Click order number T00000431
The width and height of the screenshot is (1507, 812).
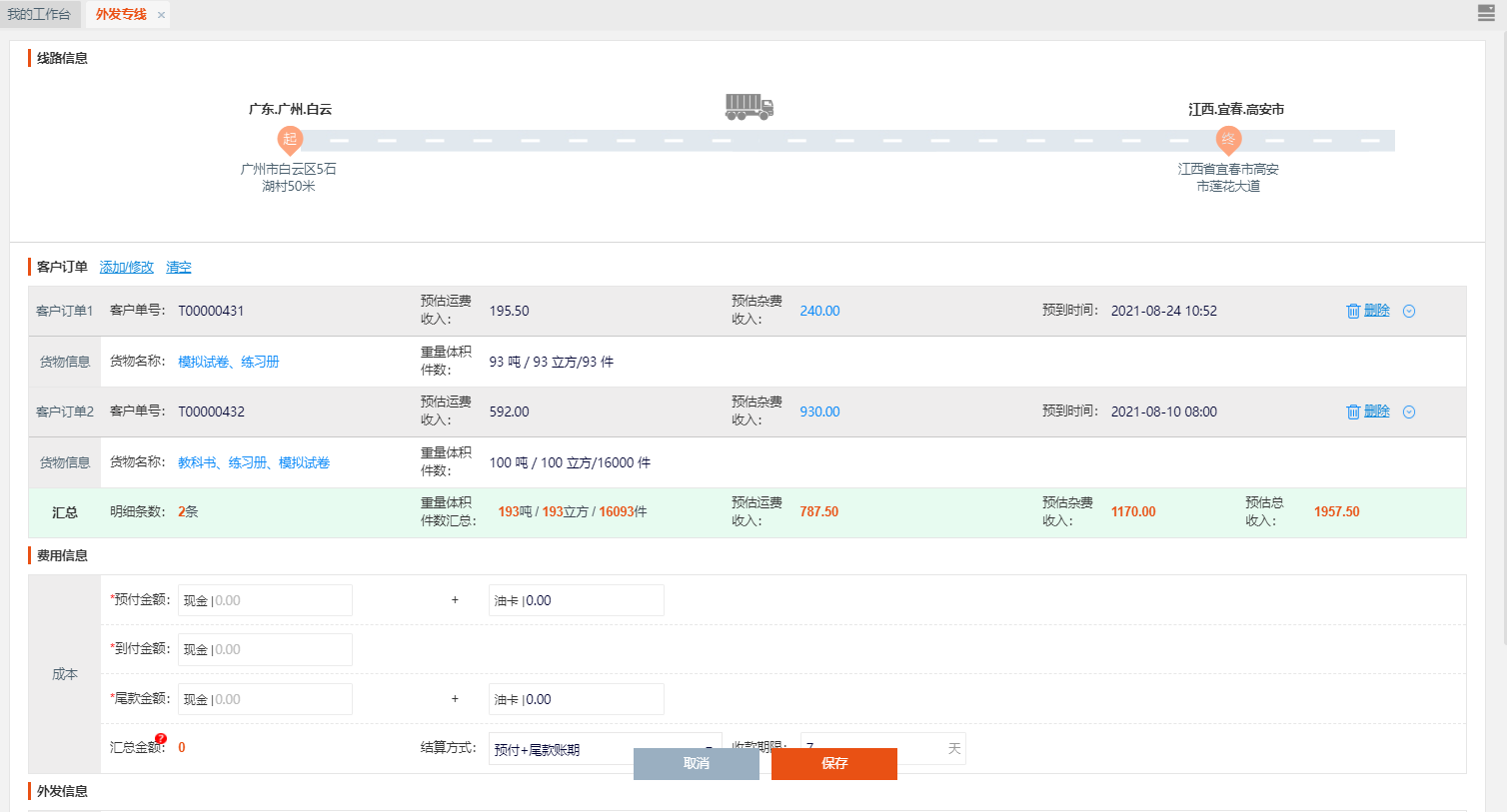pos(211,311)
